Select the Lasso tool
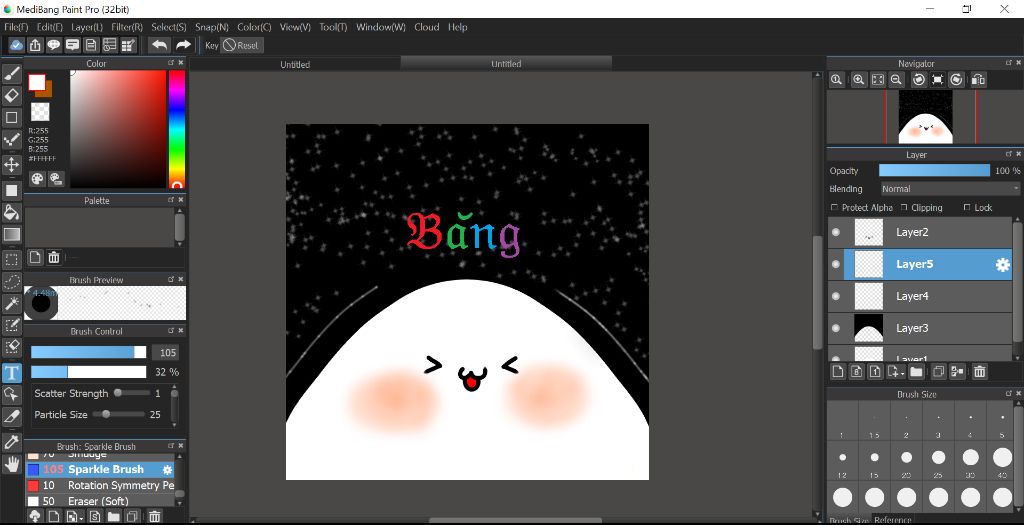Screen dimensions: 1024x525 point(12,281)
